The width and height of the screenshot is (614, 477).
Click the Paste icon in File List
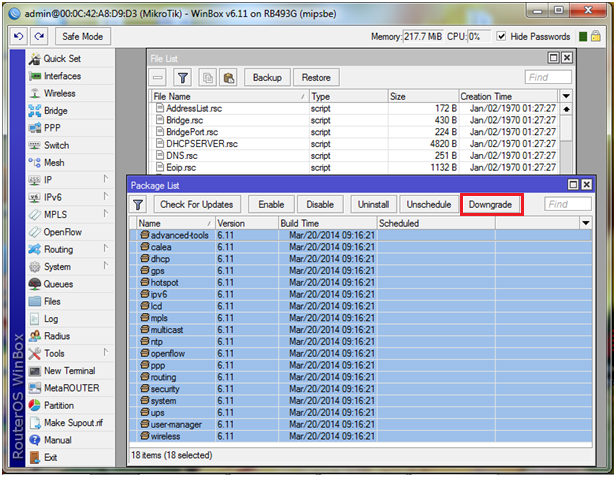229,78
